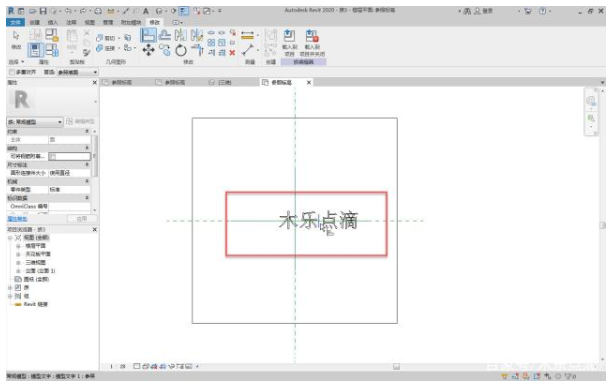Click the view scale 1:20 in view control bar
Screen dimensions: 613x388
point(118,366)
